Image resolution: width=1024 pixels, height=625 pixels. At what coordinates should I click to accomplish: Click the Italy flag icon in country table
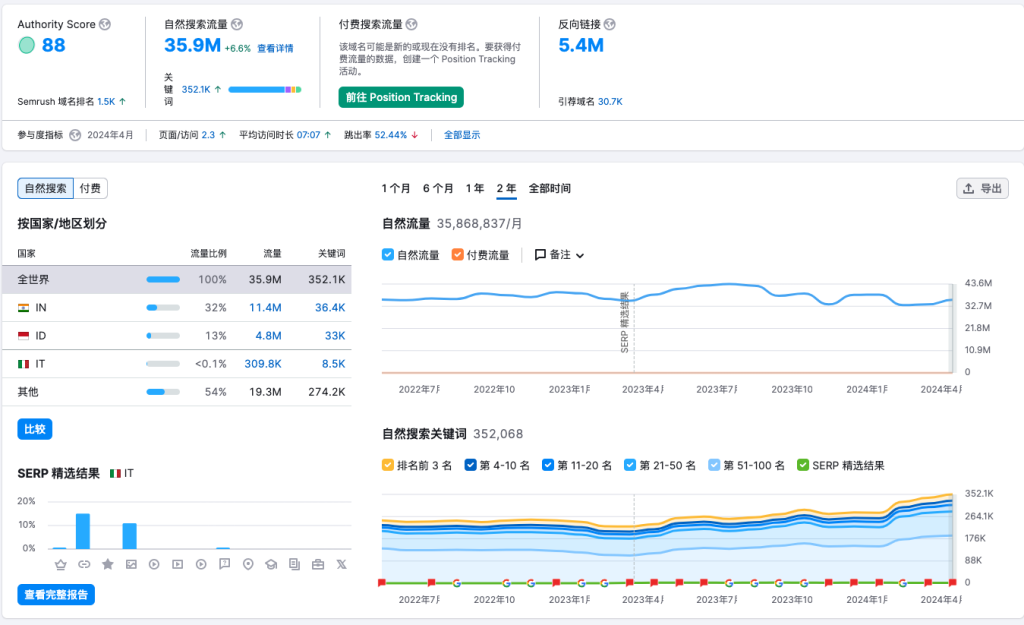point(24,364)
